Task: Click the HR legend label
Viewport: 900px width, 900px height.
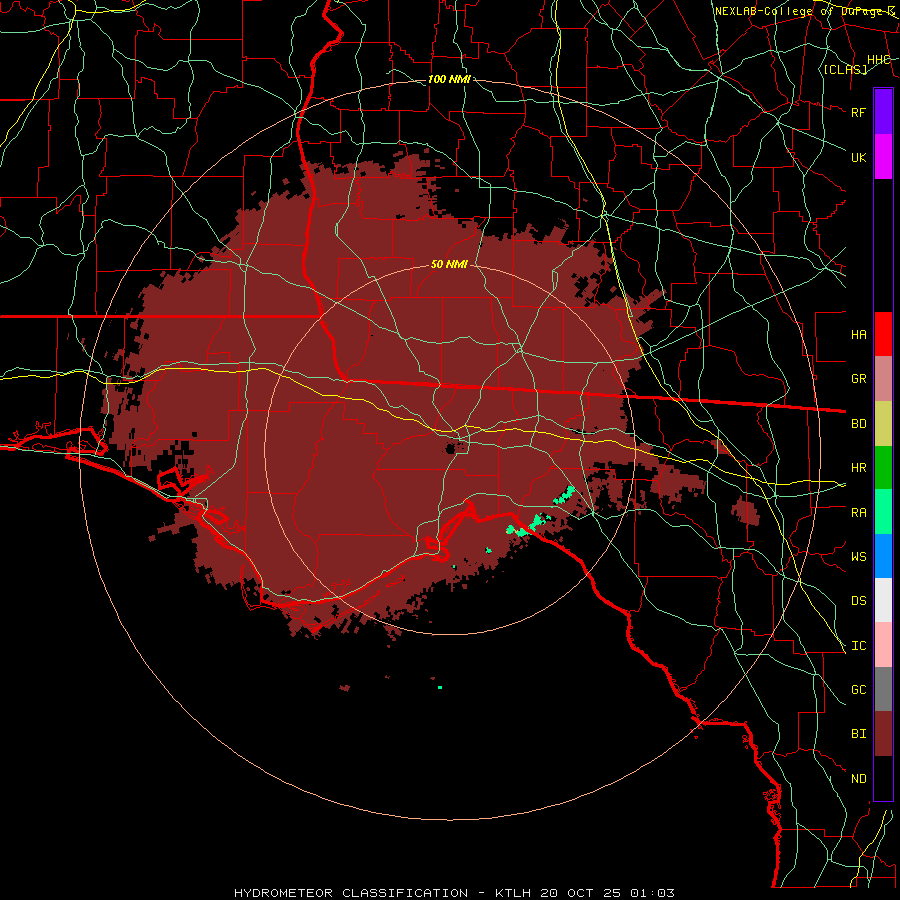Action: pos(859,468)
